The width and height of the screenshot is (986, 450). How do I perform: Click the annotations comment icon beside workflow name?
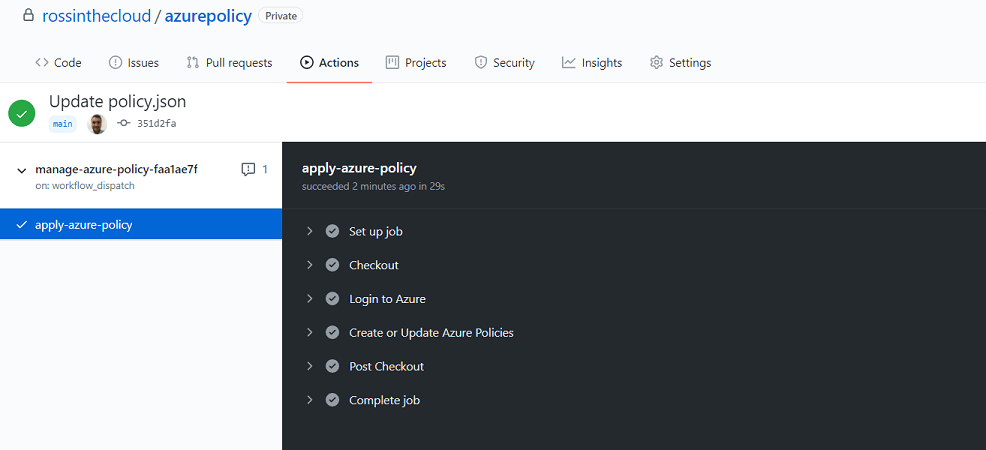tap(248, 169)
